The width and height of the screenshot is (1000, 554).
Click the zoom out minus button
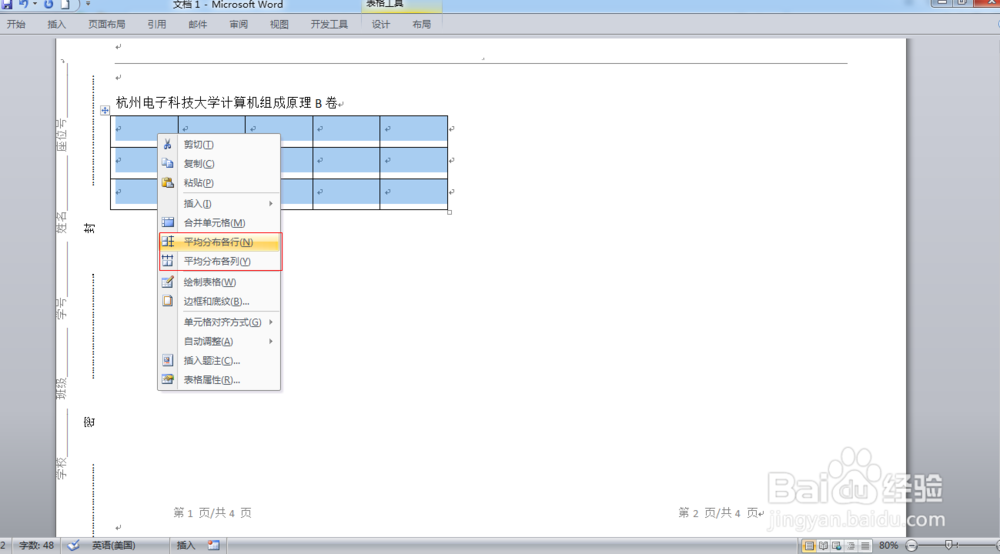click(x=912, y=546)
